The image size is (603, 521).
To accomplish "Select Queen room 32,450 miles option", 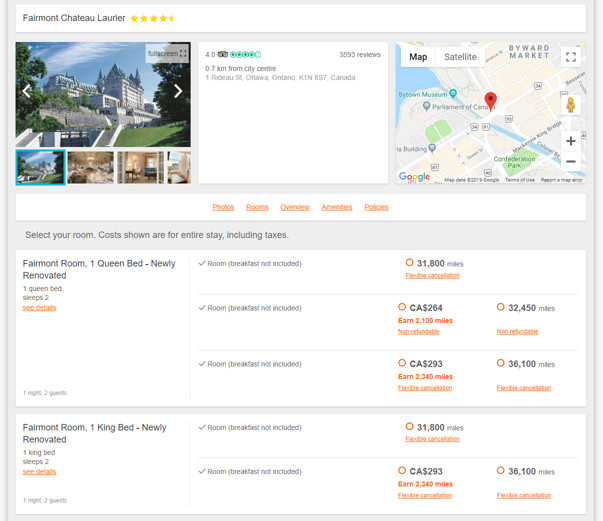I will tap(500, 307).
